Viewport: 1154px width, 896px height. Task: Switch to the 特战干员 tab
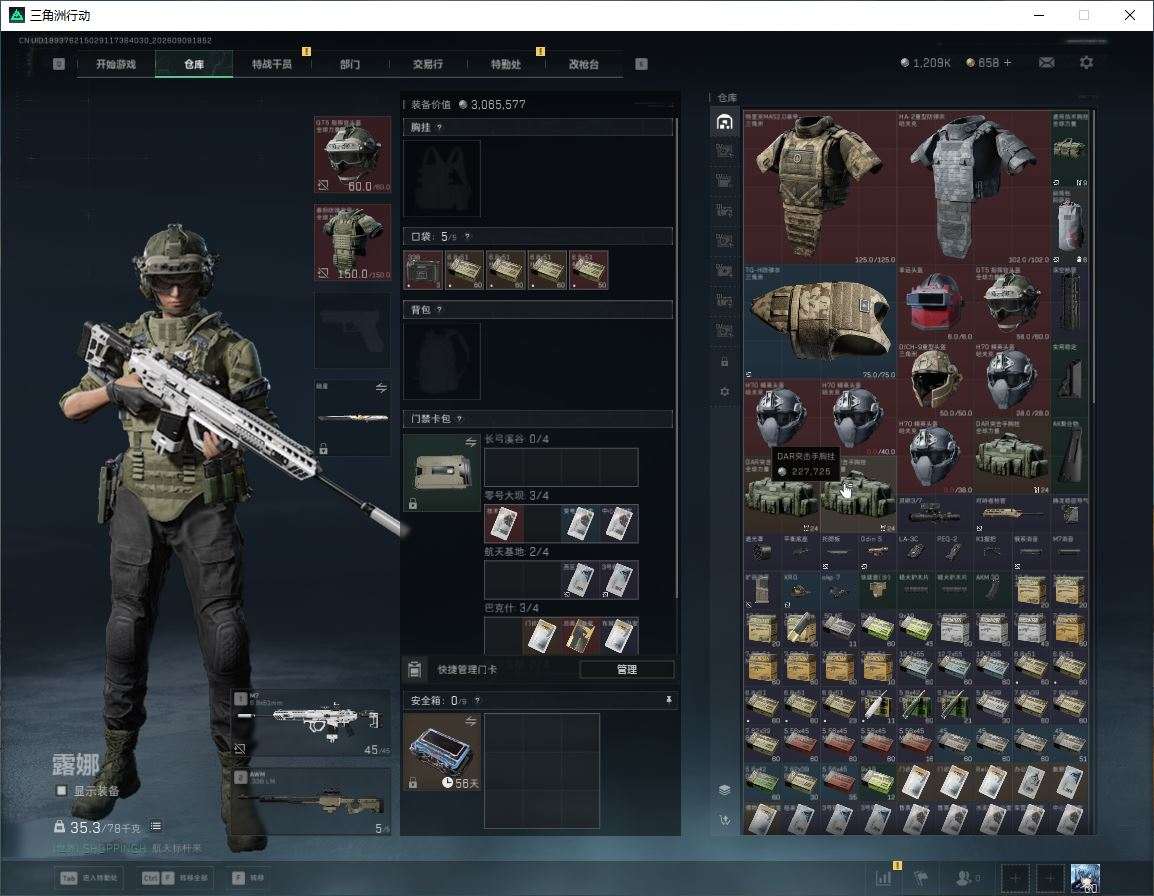click(x=272, y=64)
